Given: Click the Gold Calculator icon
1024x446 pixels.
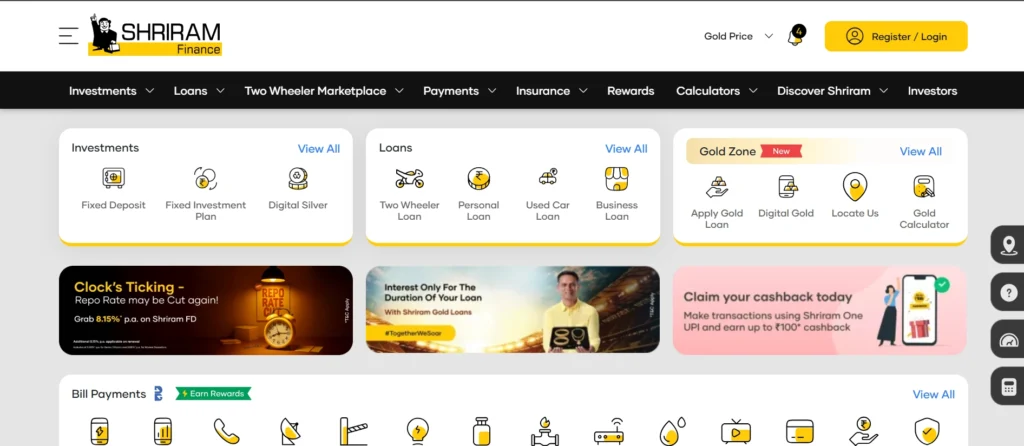Looking at the screenshot, I should pos(923,186).
